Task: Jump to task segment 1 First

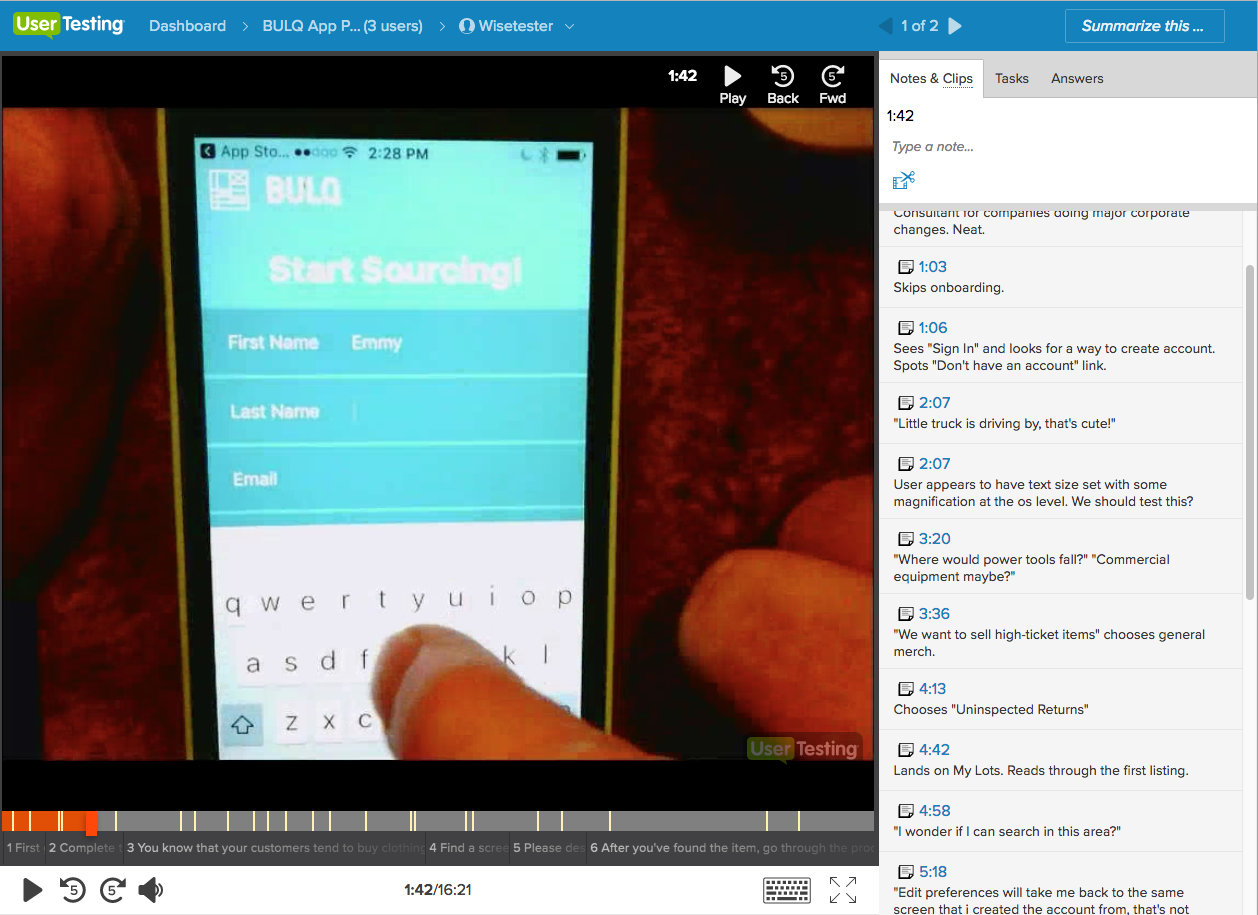Action: pyautogui.click(x=23, y=848)
